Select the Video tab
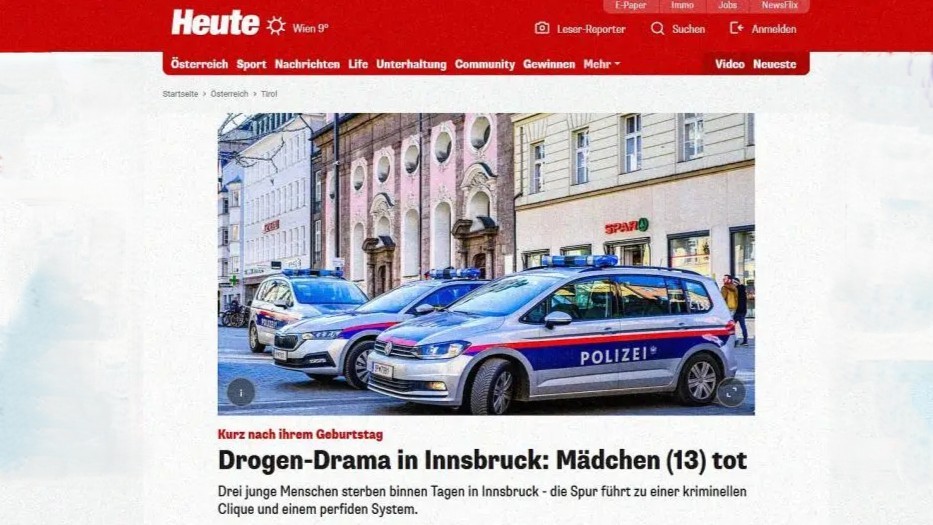This screenshot has height=525, width=933. click(x=730, y=64)
